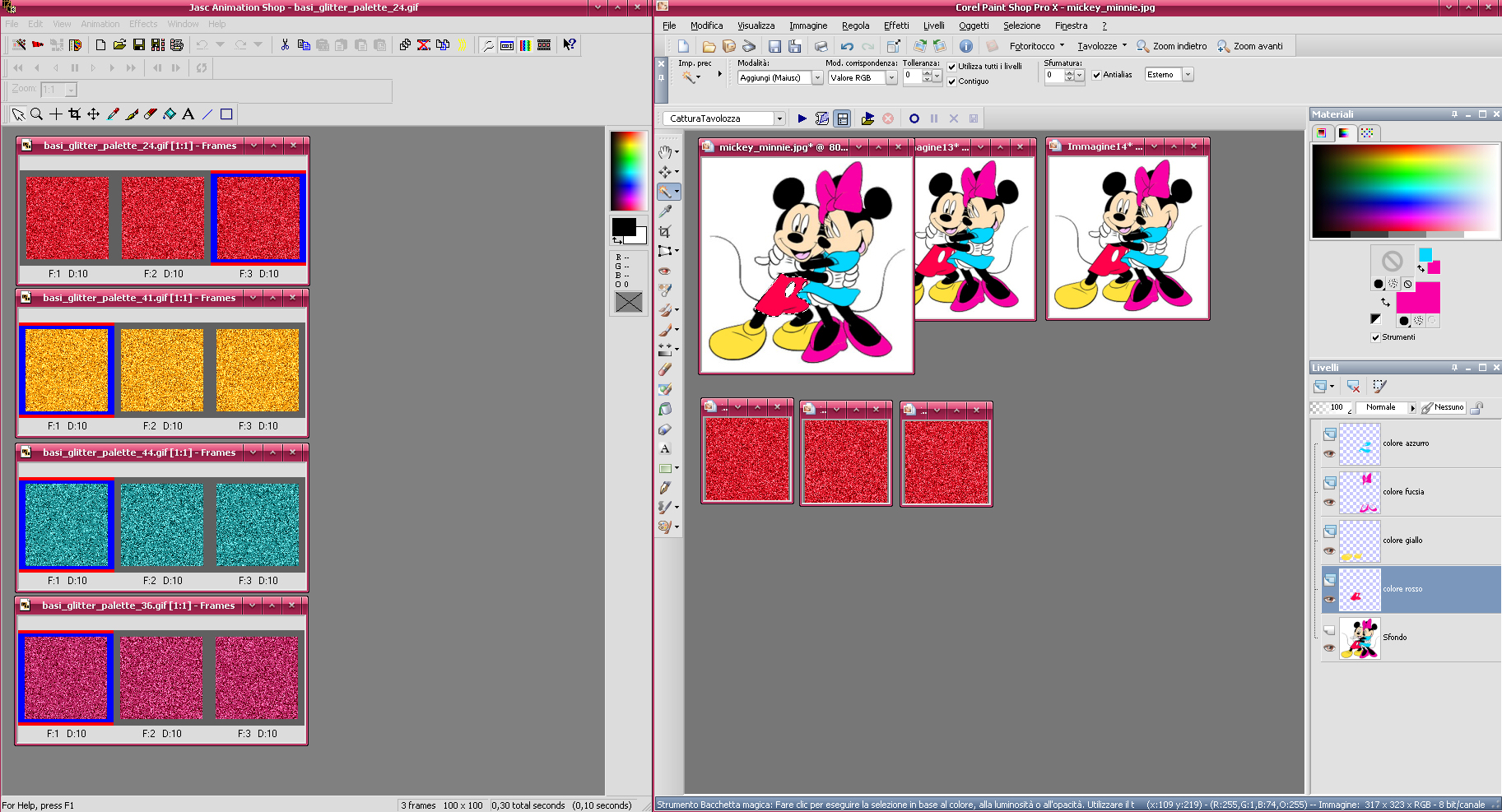Click the small cyan foreground color swatch
Image resolution: width=1502 pixels, height=812 pixels.
[1425, 255]
